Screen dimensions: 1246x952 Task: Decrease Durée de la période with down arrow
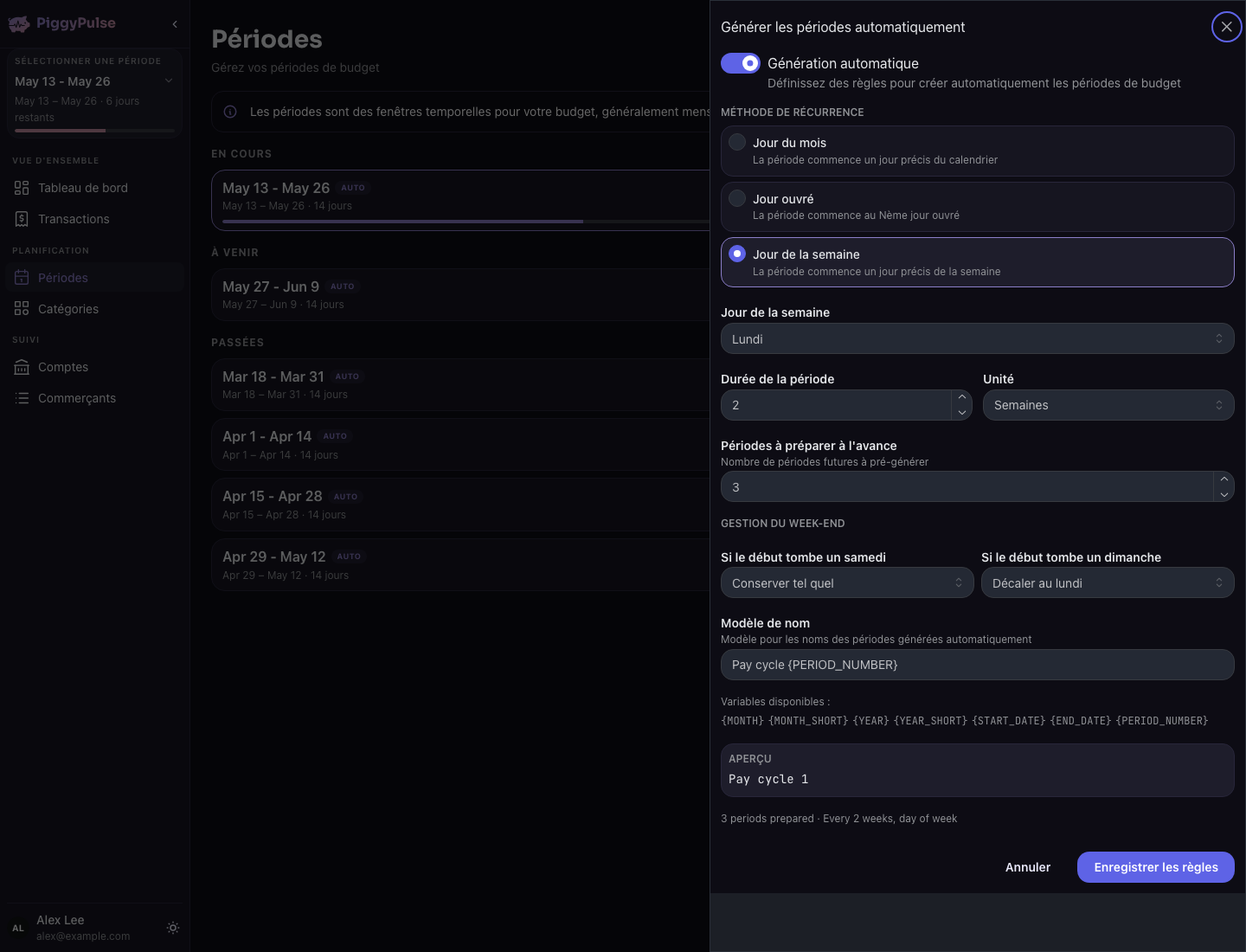click(x=961, y=413)
